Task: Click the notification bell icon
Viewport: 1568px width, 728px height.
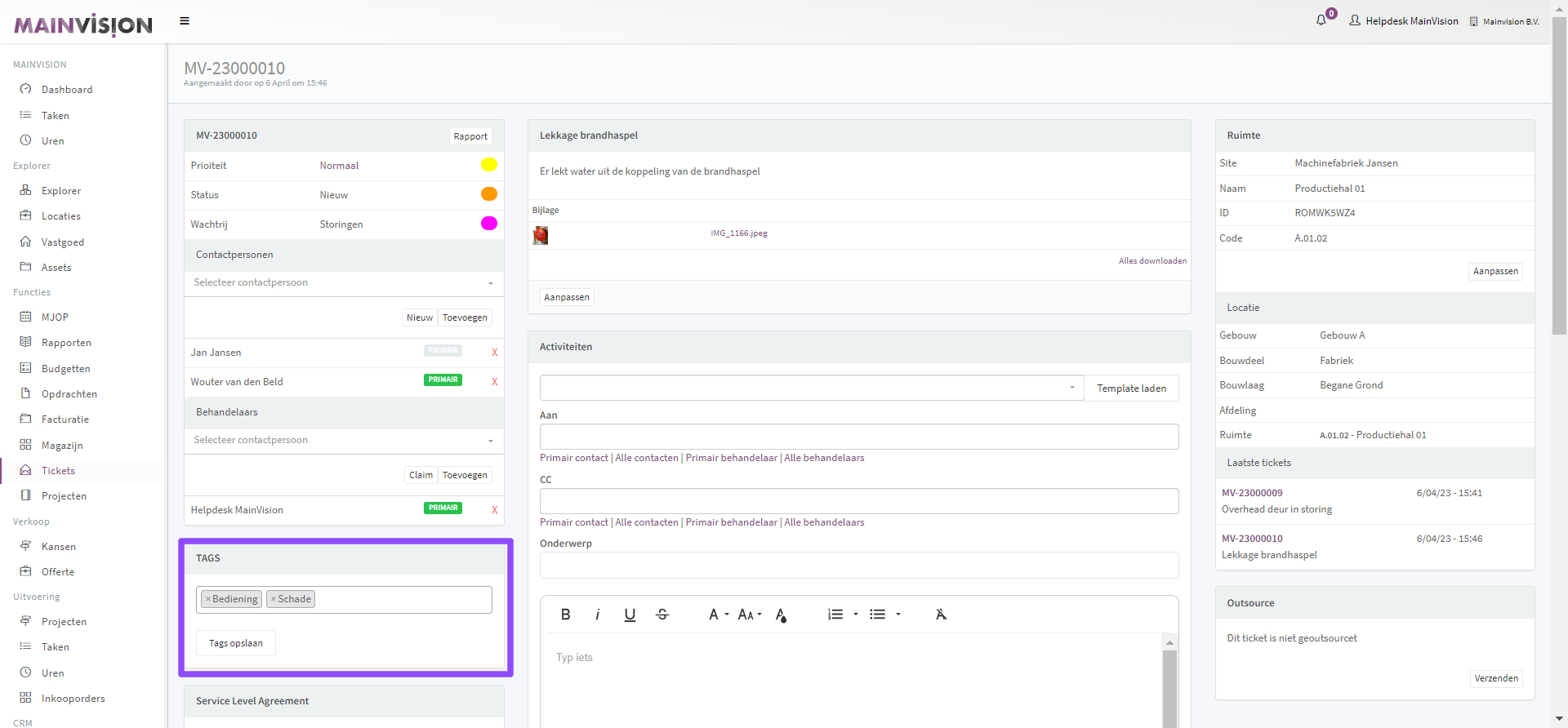Action: [x=1321, y=20]
